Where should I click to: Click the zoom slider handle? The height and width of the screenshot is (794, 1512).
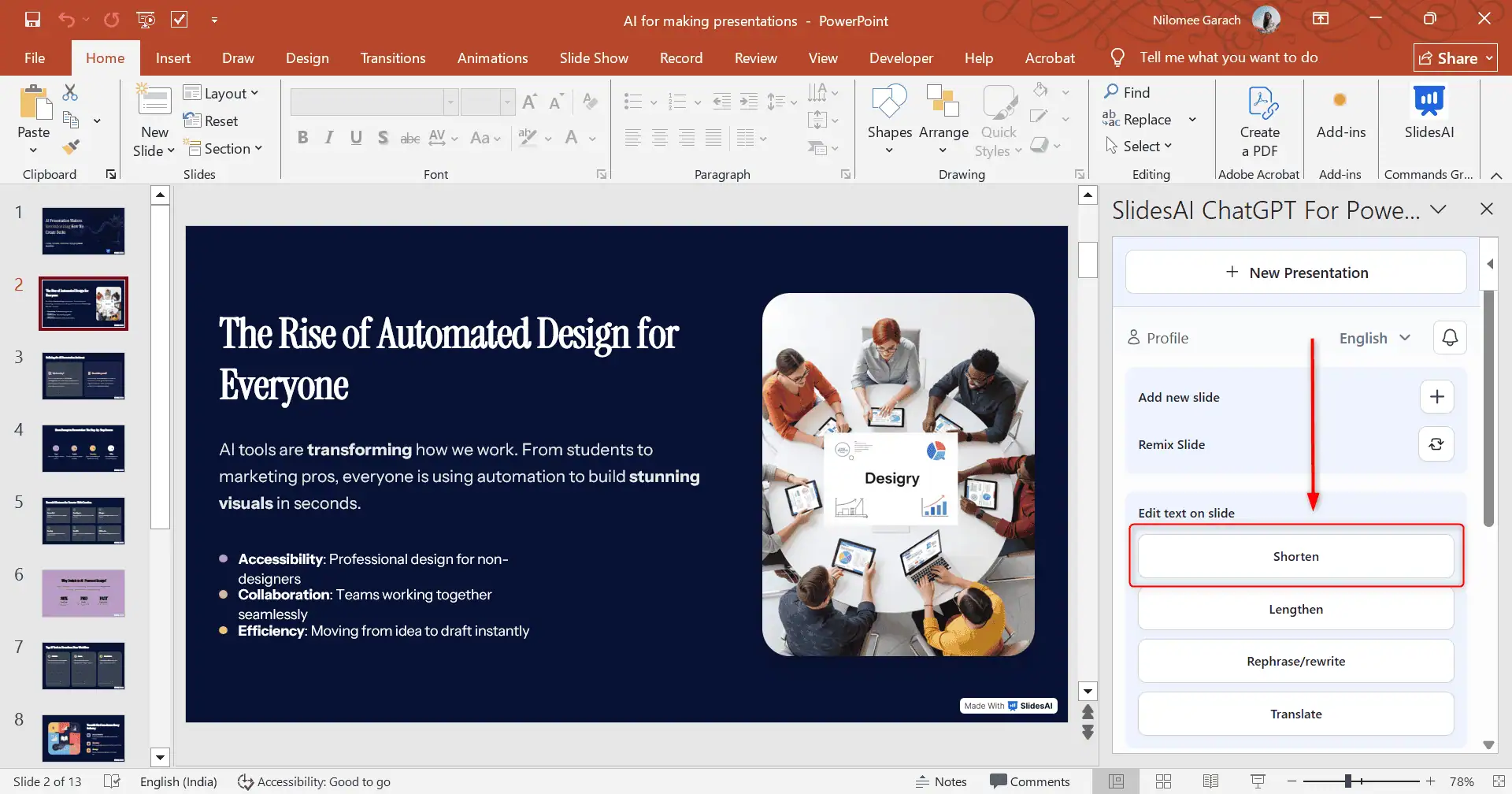[1348, 781]
